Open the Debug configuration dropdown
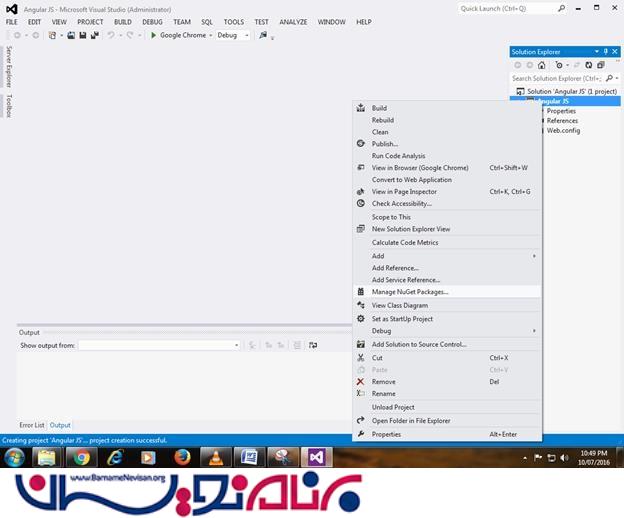This screenshot has height=518, width=624. [233, 35]
